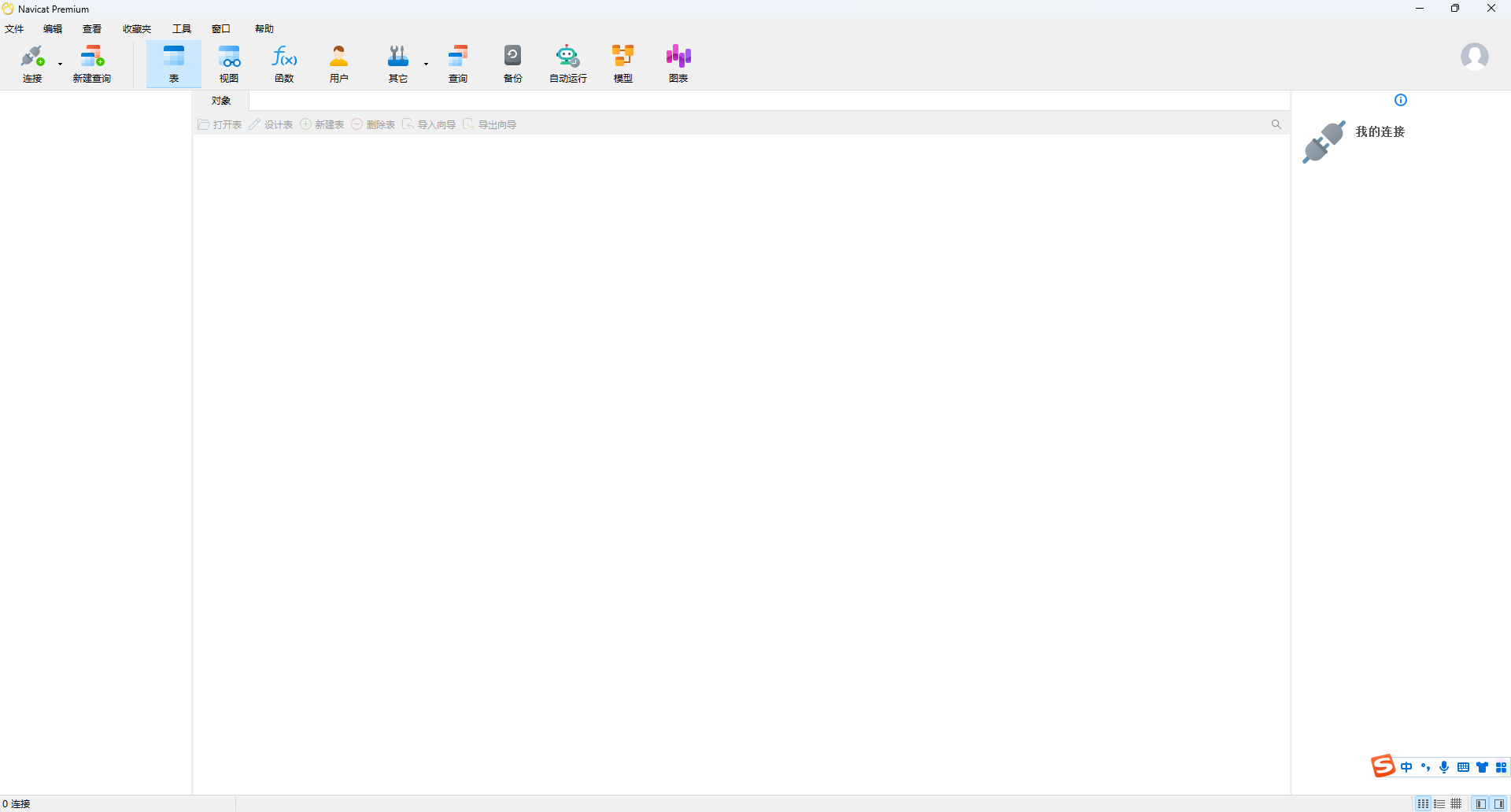Select the 视图 (View) toolbar icon

pyautogui.click(x=229, y=63)
